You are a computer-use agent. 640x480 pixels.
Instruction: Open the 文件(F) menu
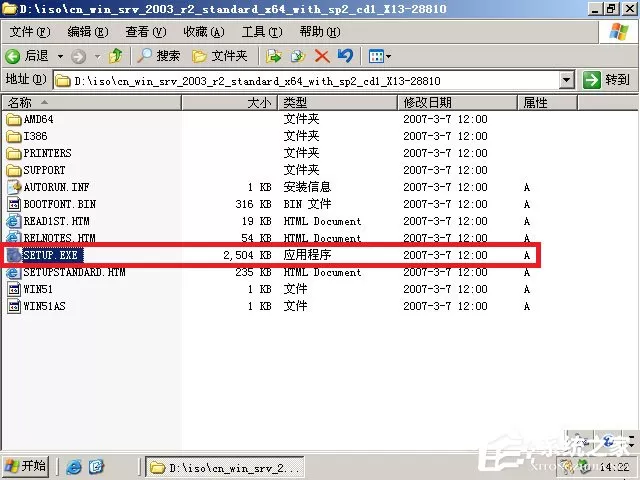click(30, 31)
